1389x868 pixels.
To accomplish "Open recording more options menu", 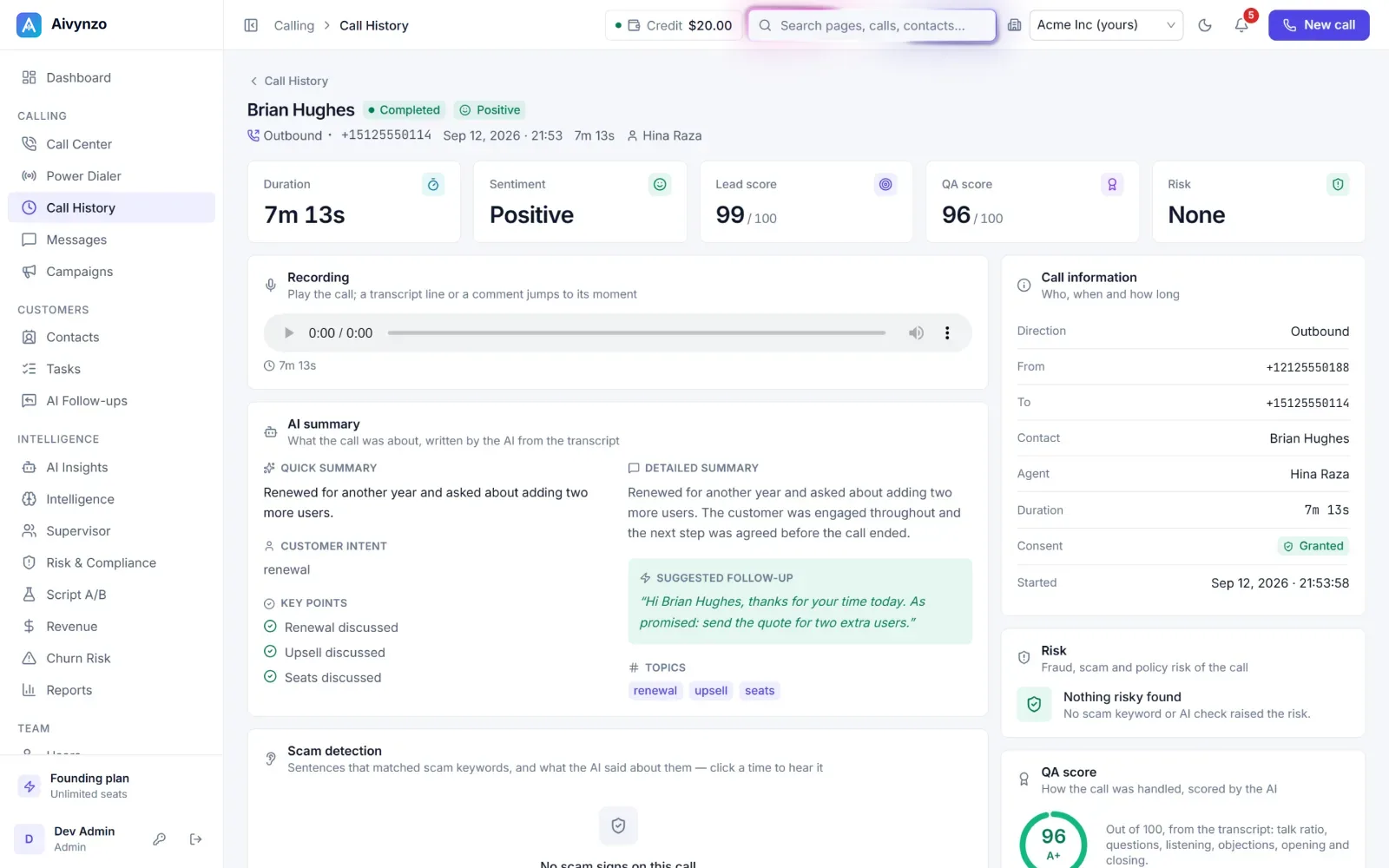I will point(947,332).
